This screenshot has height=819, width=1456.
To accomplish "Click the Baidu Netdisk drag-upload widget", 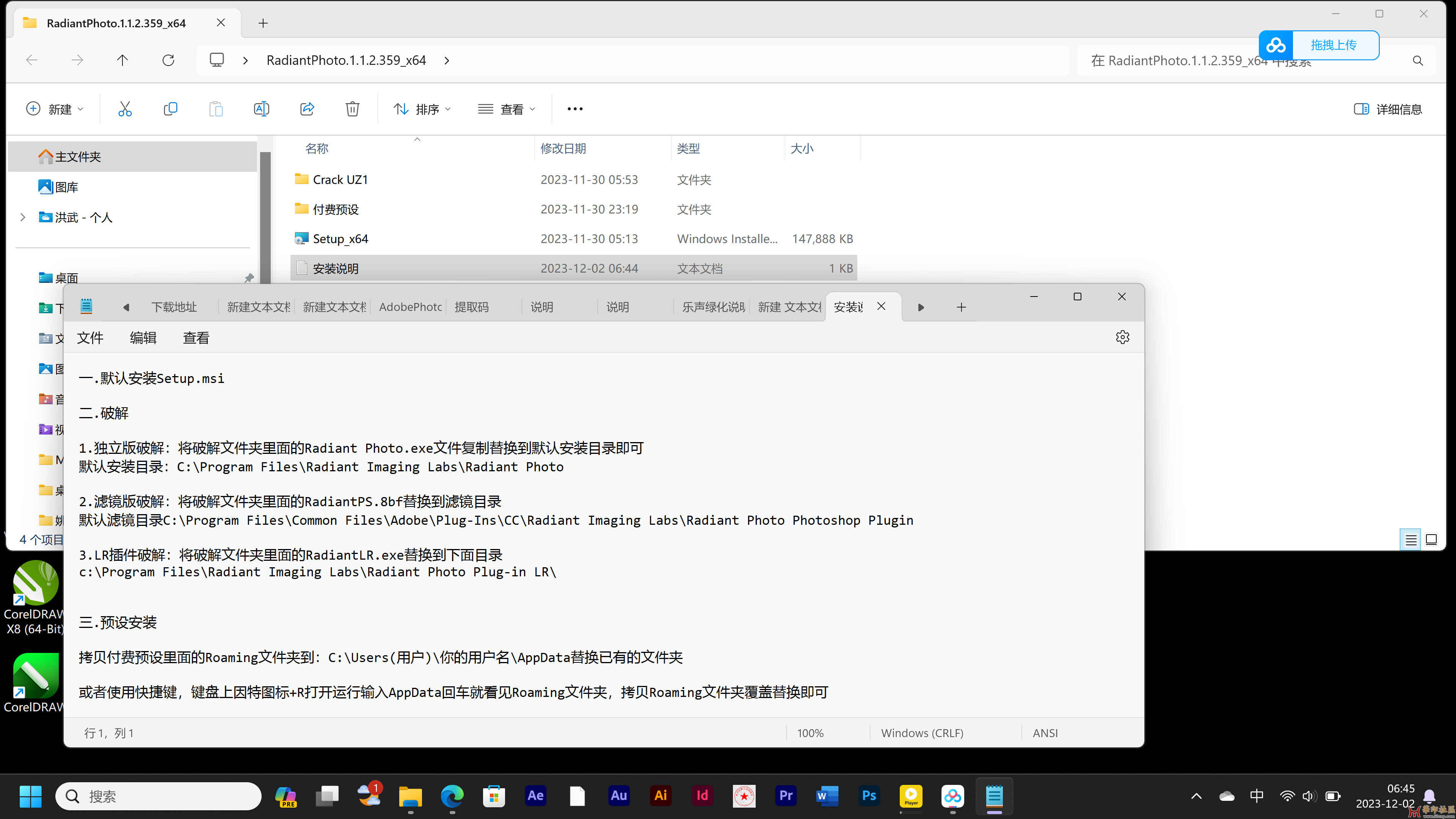I will [x=1319, y=45].
